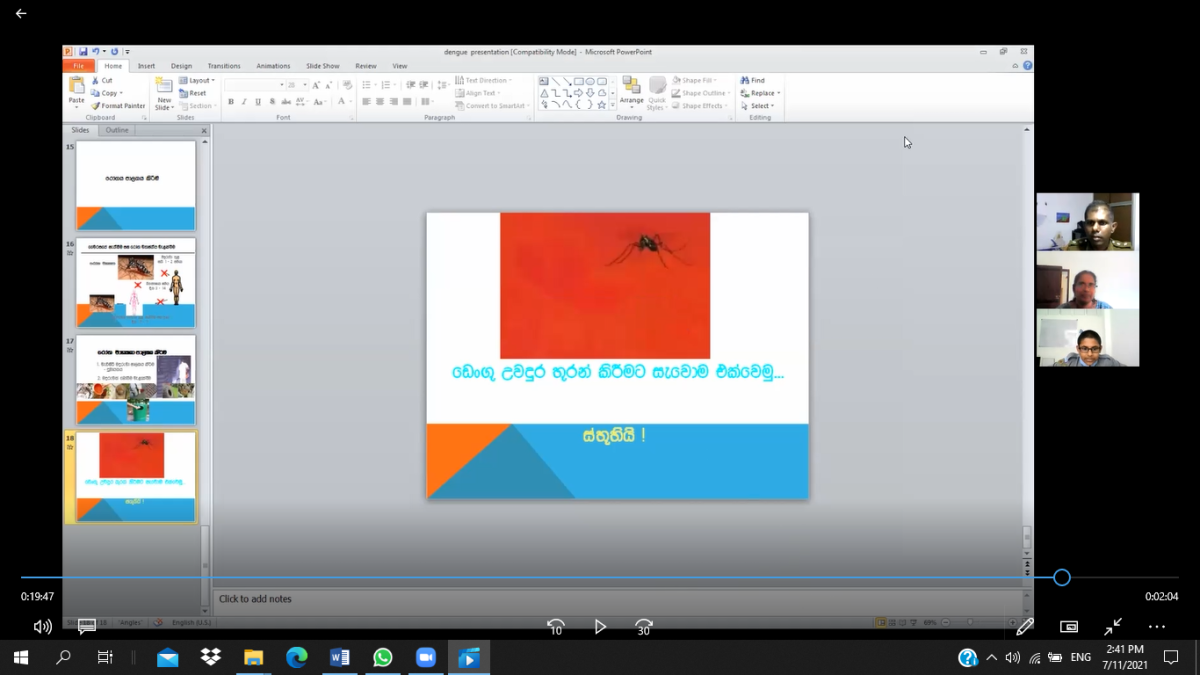
Task: Click the Shape Outline button
Action: pos(699,93)
